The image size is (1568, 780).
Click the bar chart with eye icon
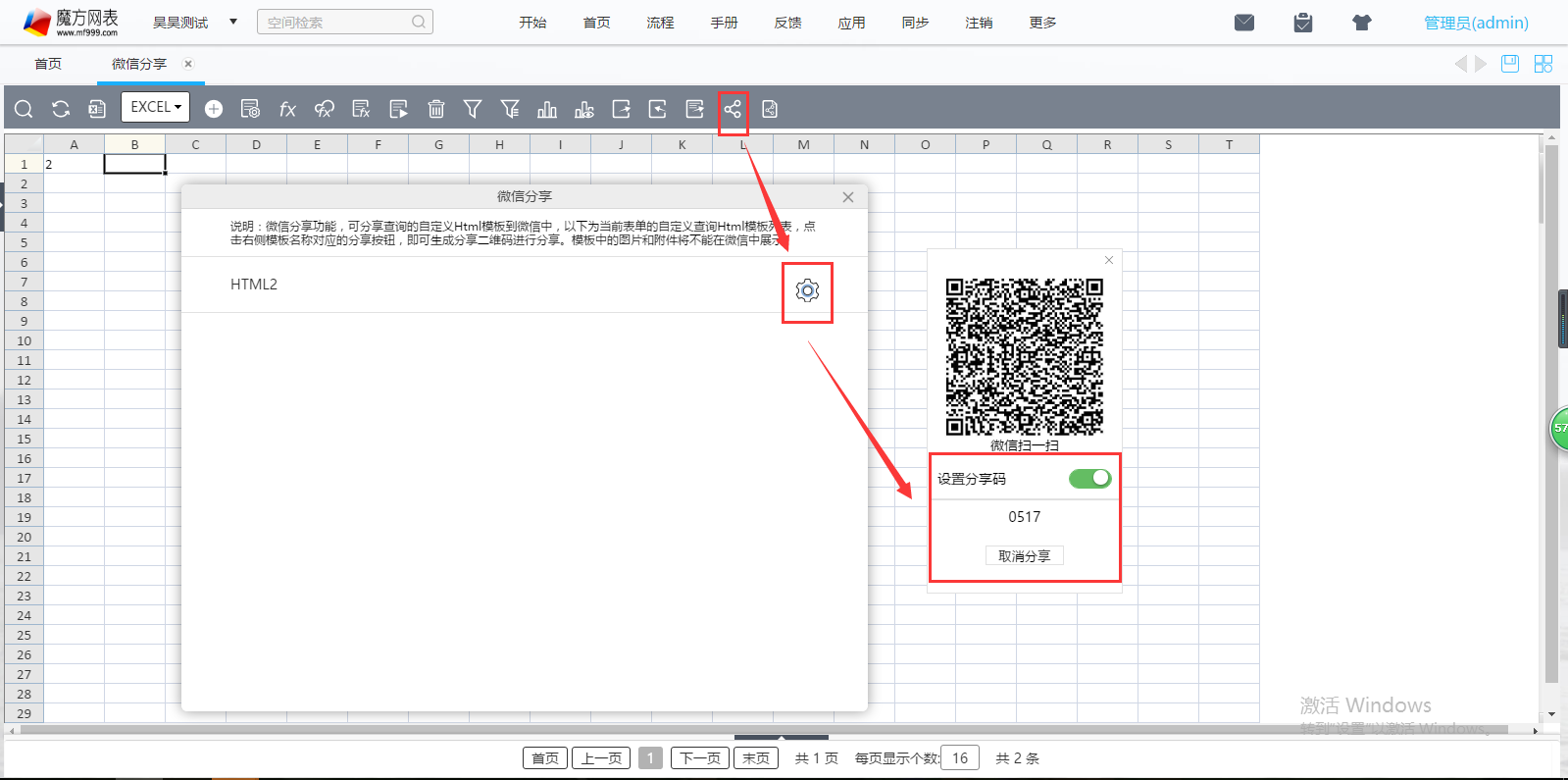[584, 109]
